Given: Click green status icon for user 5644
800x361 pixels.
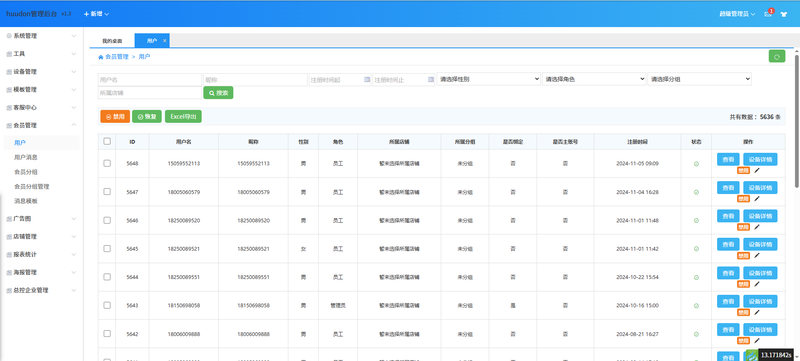Looking at the screenshot, I should tap(696, 277).
